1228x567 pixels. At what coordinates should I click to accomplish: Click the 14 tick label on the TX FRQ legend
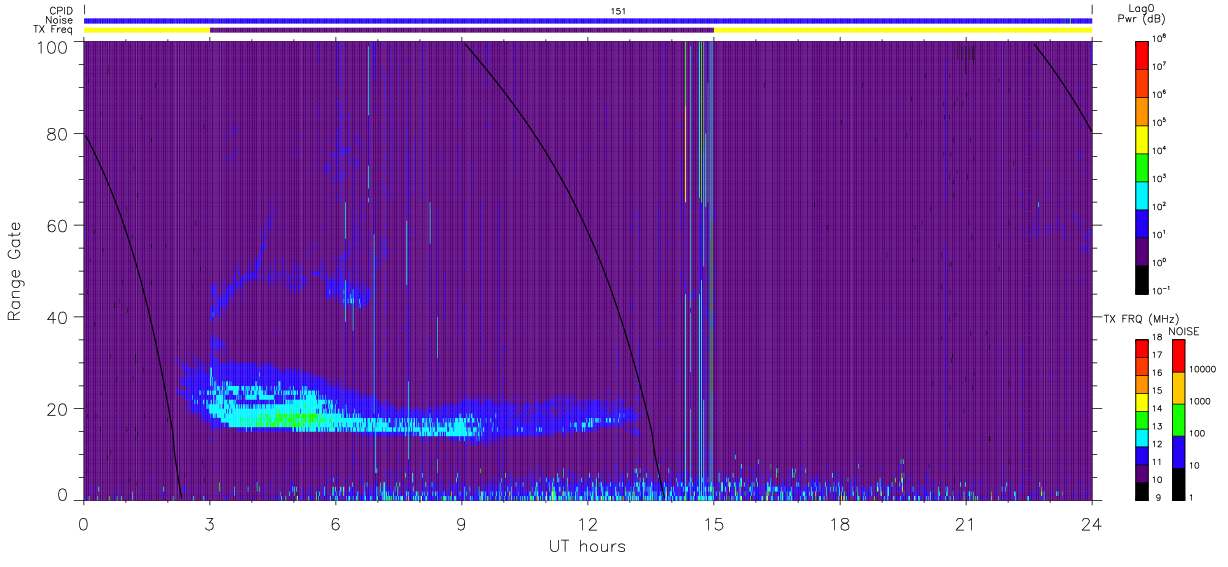[1158, 410]
